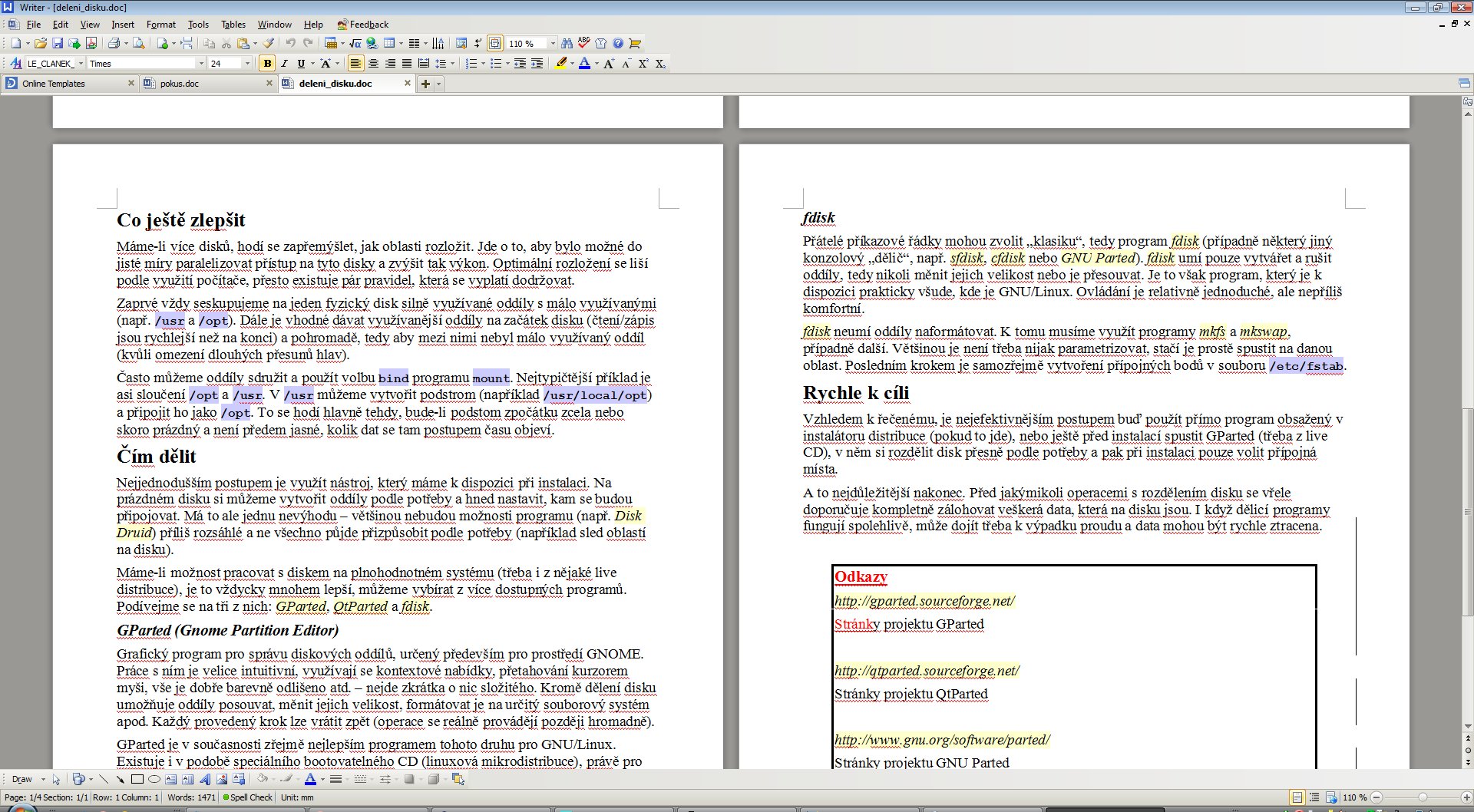Viewport: 1474px width, 812px height.
Task: Click the Print icon
Action: pyautogui.click(x=114, y=44)
